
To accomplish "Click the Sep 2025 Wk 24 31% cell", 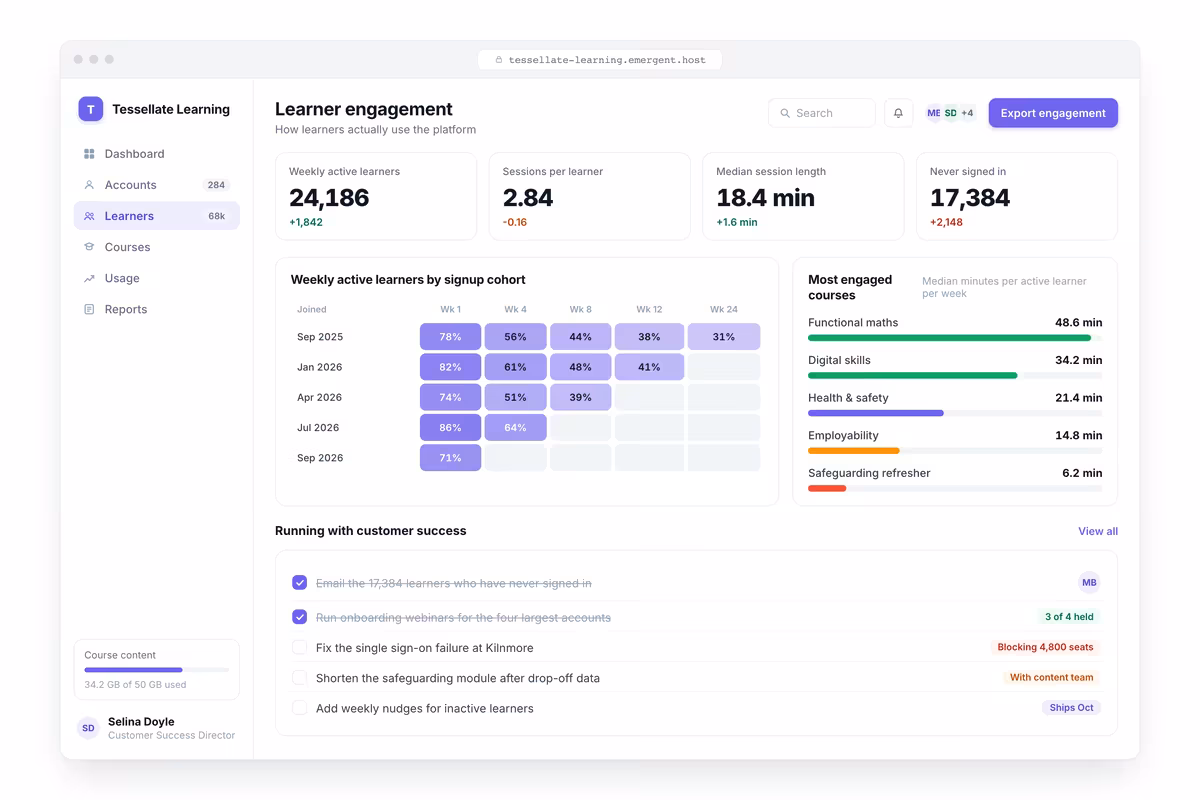I will pyautogui.click(x=724, y=337).
